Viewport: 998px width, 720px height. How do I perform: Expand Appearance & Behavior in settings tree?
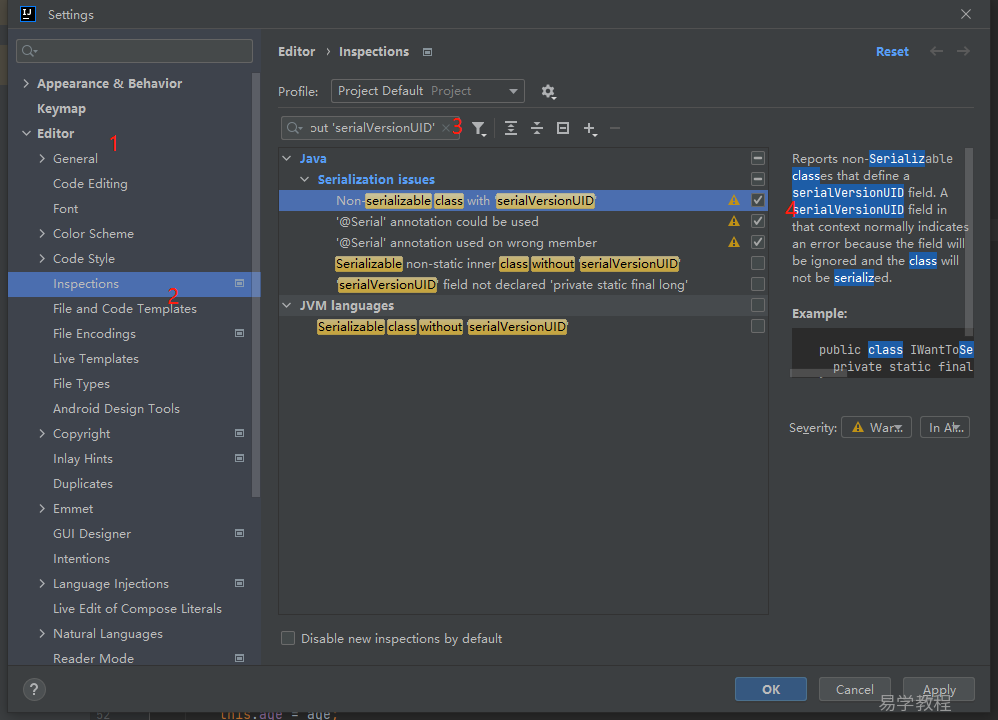click(x=26, y=83)
